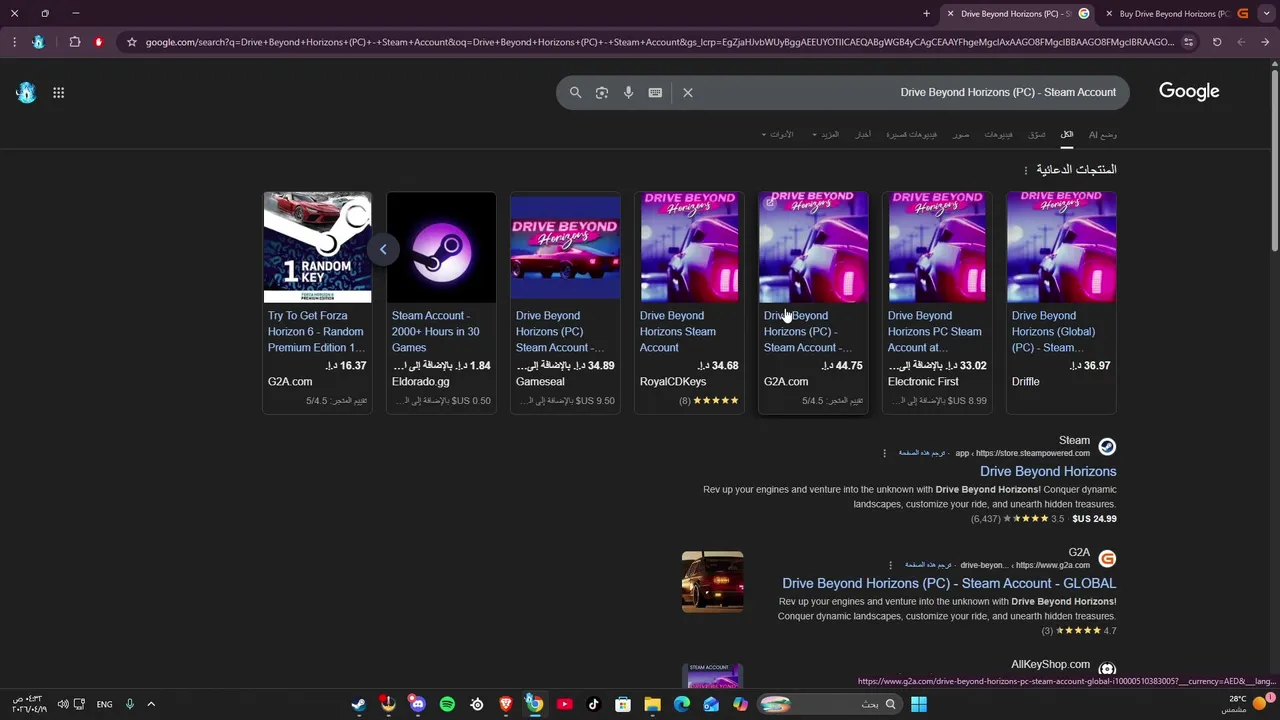Expand the More search filters dropdown
Viewport: 1280px width, 720px height.
pyautogui.click(x=826, y=134)
